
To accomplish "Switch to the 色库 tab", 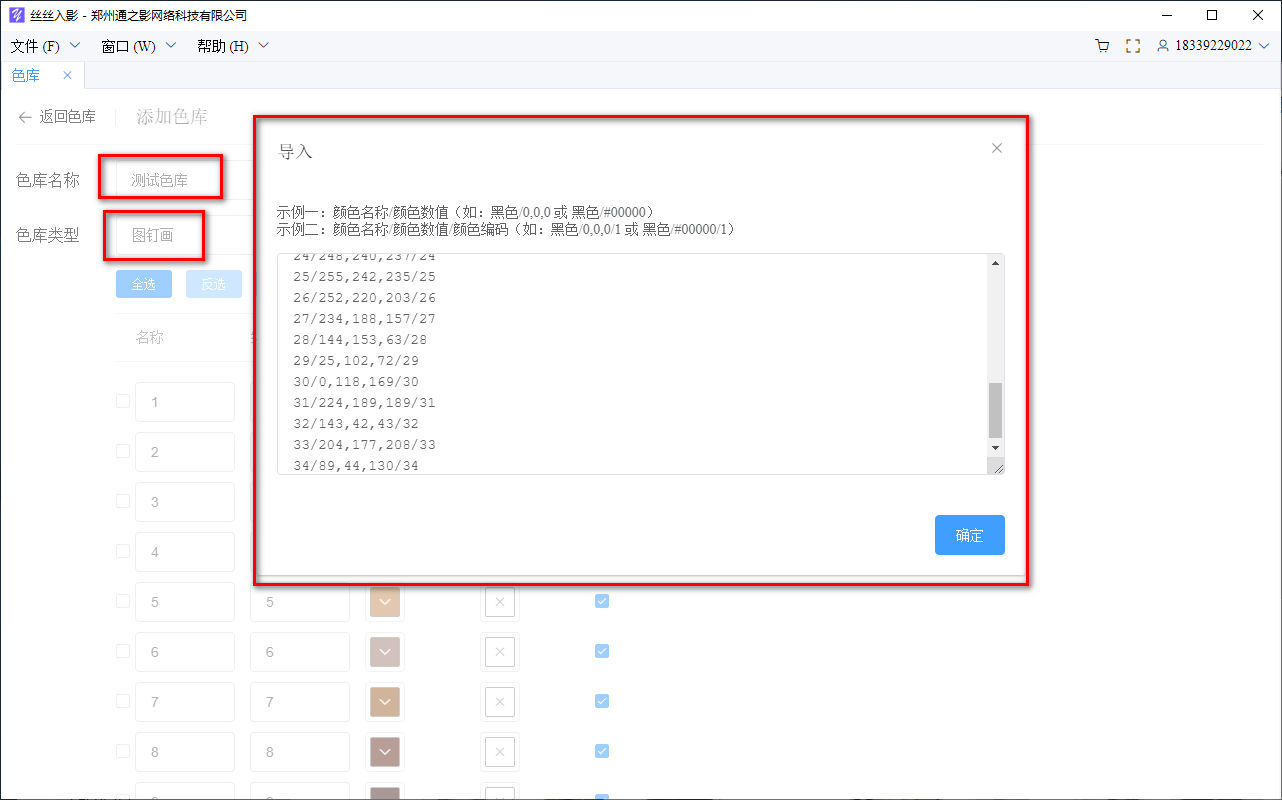I will point(25,74).
